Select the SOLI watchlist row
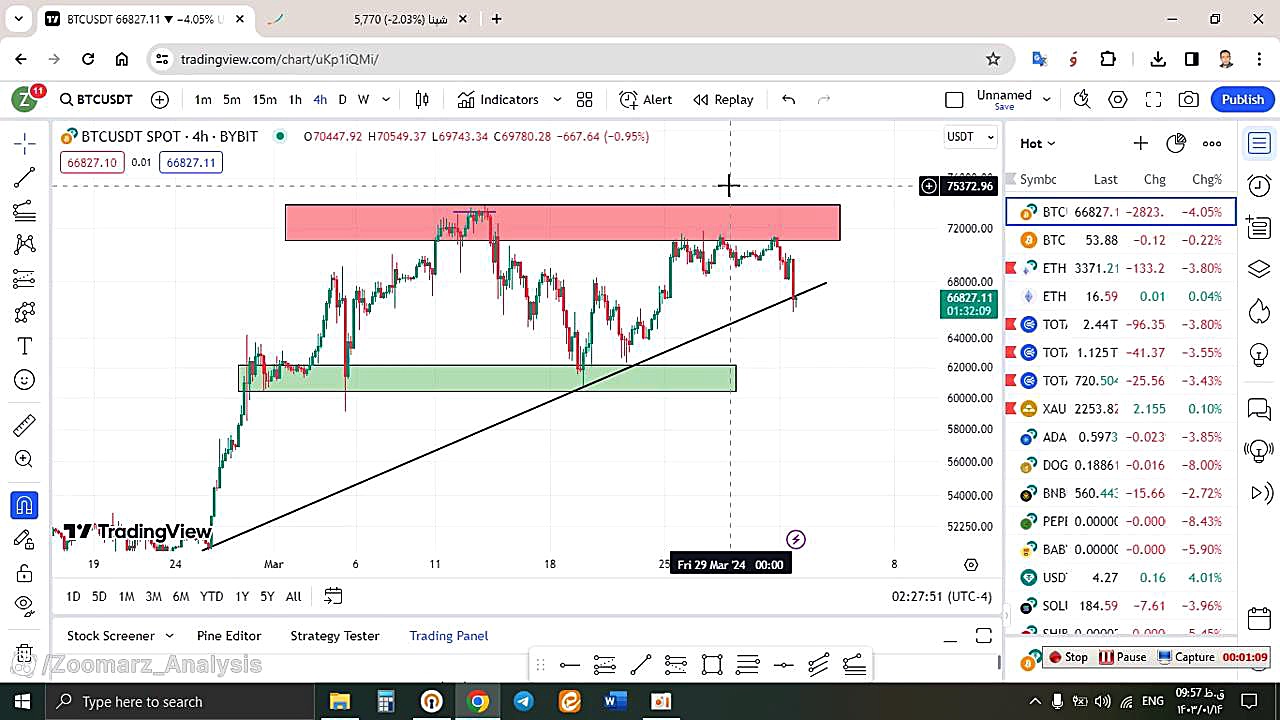Image resolution: width=1280 pixels, height=720 pixels. click(1121, 606)
